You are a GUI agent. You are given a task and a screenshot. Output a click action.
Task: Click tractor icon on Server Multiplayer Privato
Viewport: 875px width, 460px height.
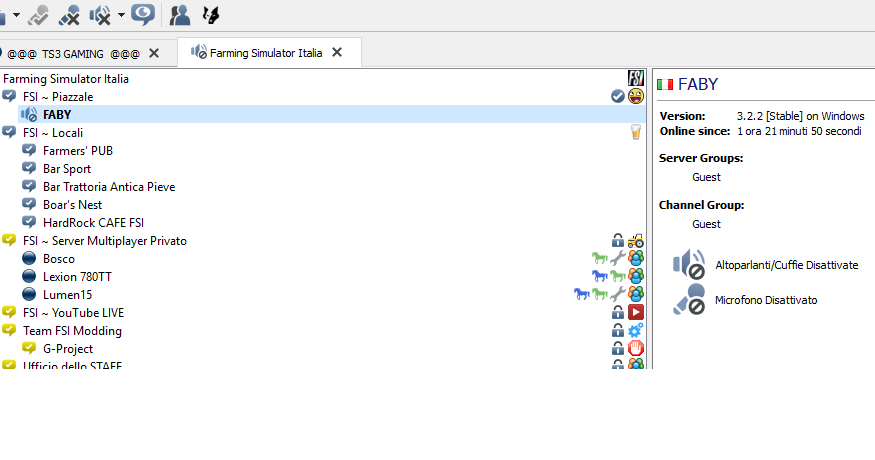[635, 241]
